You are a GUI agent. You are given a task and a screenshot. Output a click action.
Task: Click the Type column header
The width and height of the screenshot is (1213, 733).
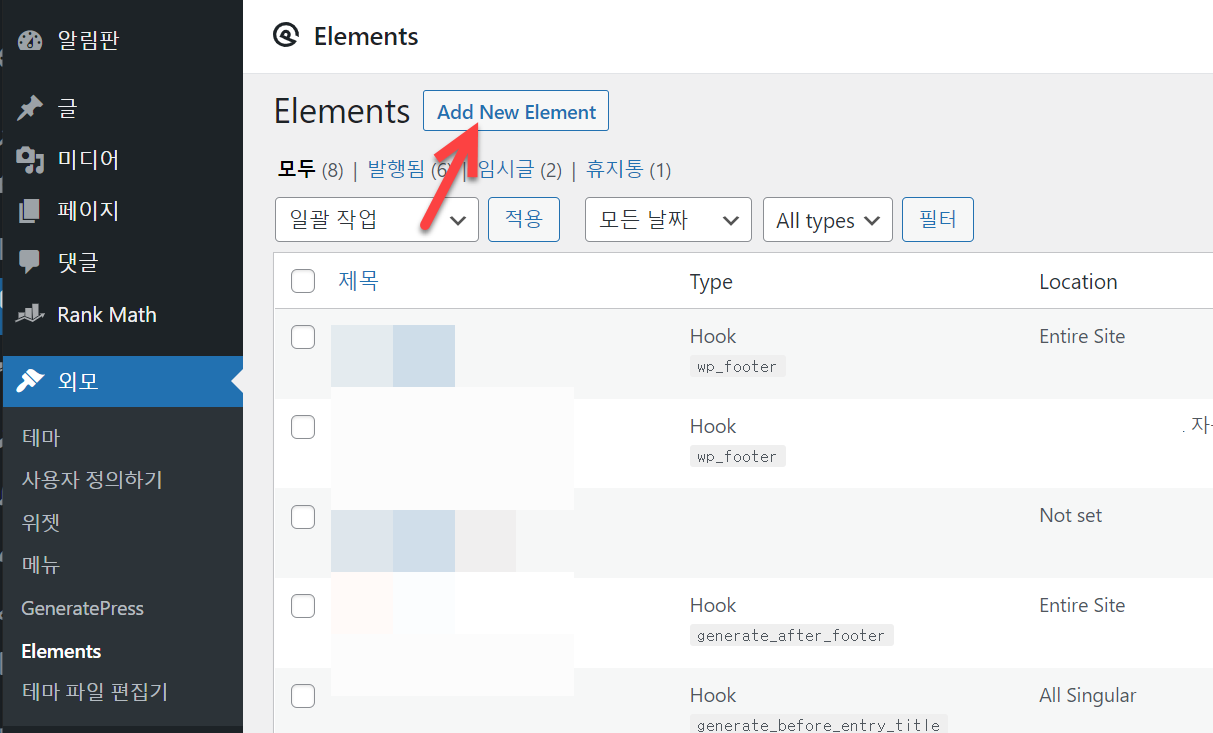[711, 282]
